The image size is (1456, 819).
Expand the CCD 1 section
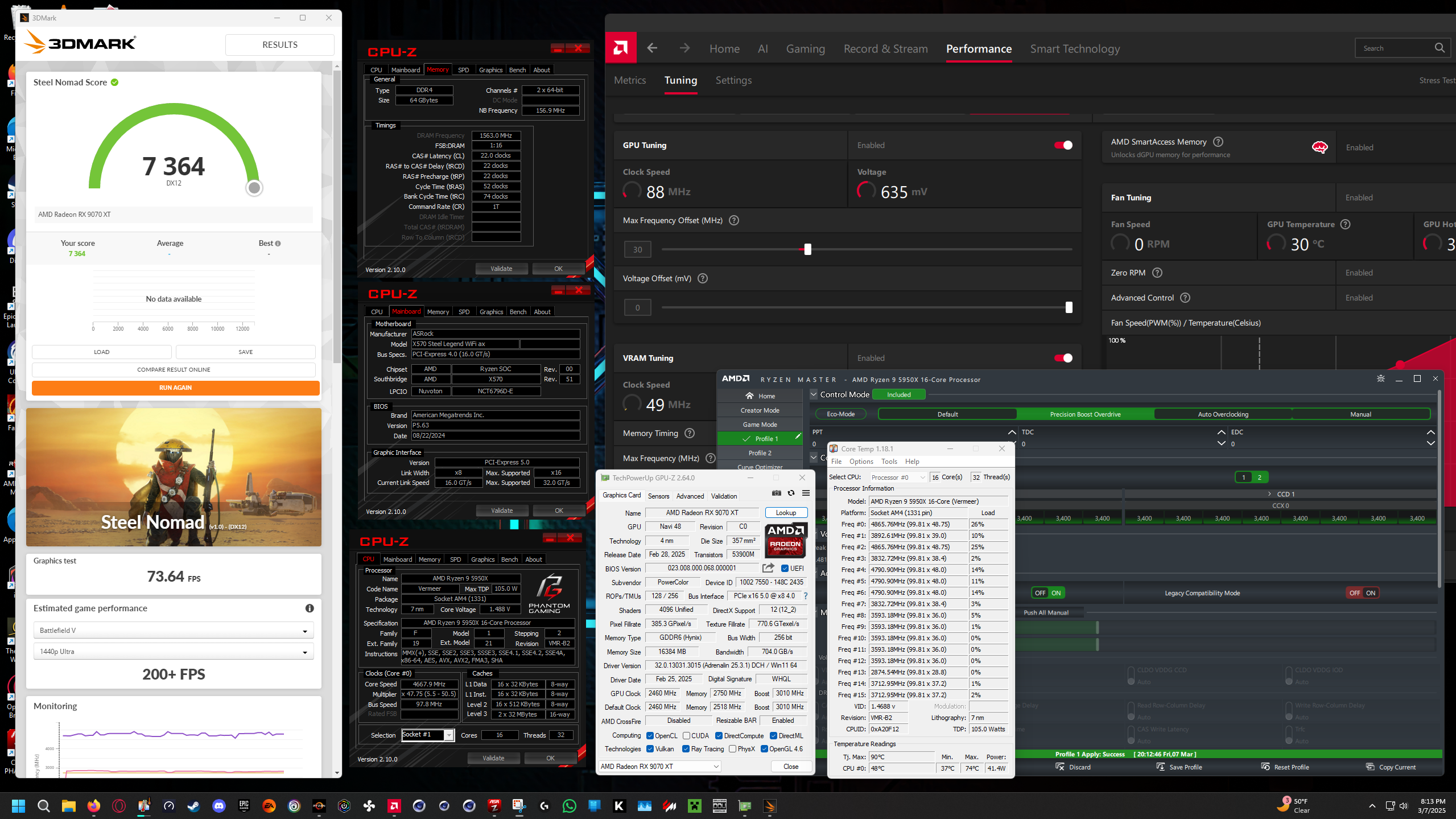(x=1269, y=493)
